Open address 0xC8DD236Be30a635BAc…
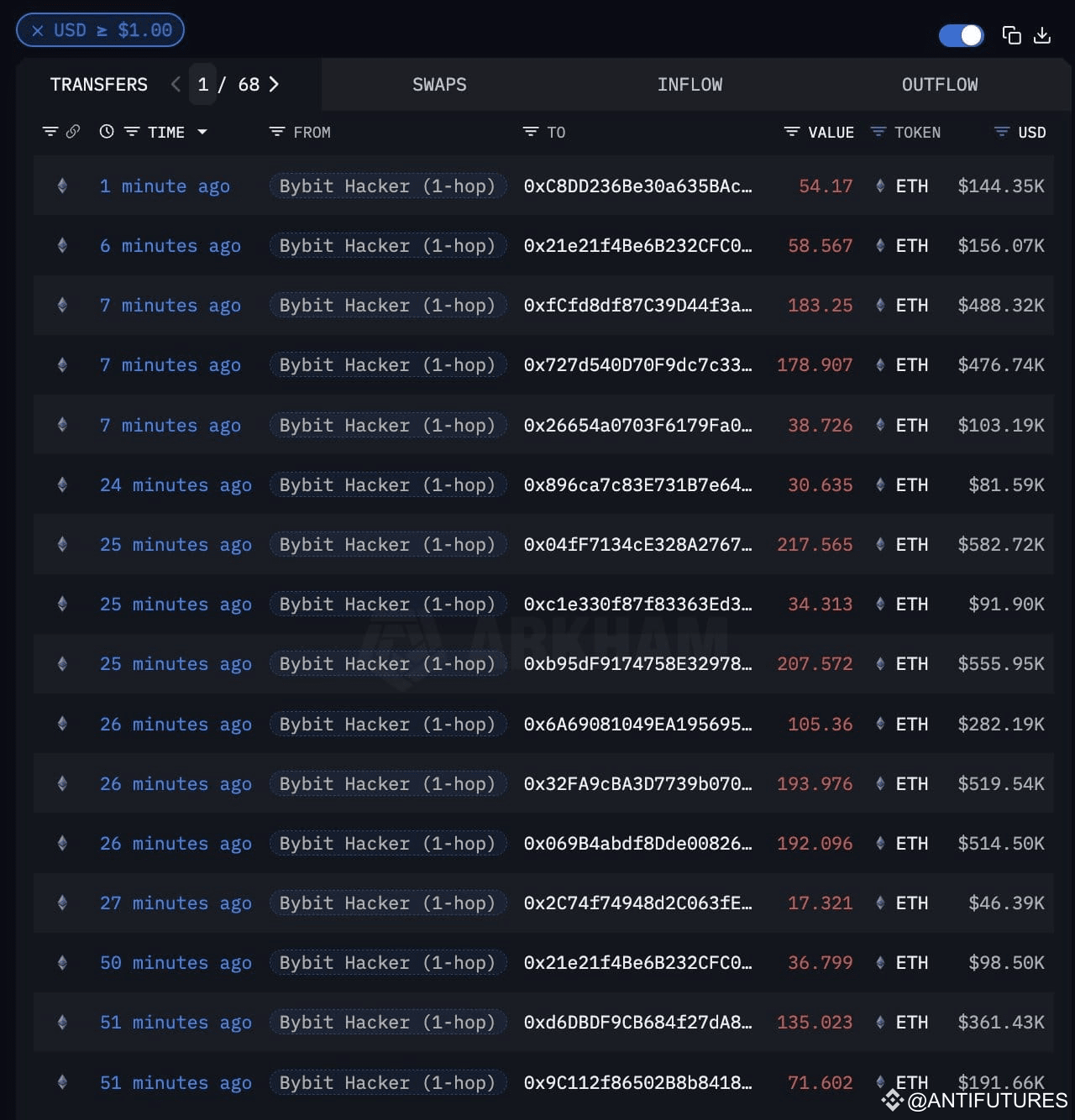The image size is (1075, 1120). tap(638, 186)
